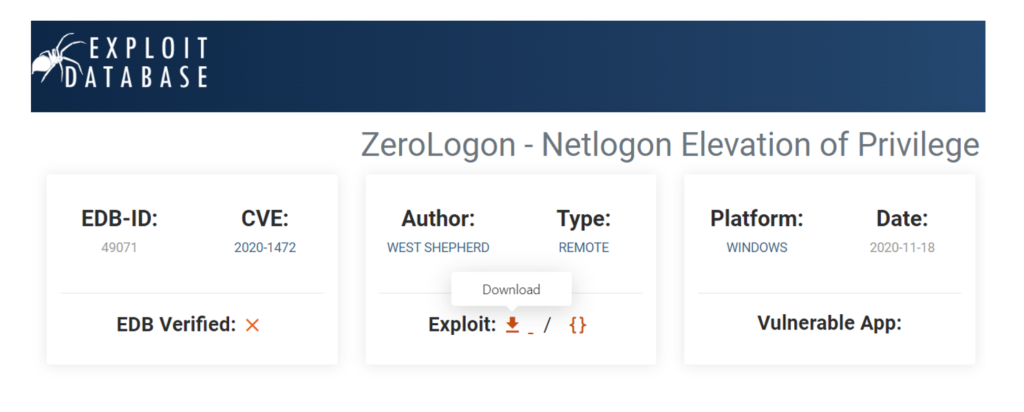Click the CVE heading label
This screenshot has height=412, width=1024.
pos(265,219)
